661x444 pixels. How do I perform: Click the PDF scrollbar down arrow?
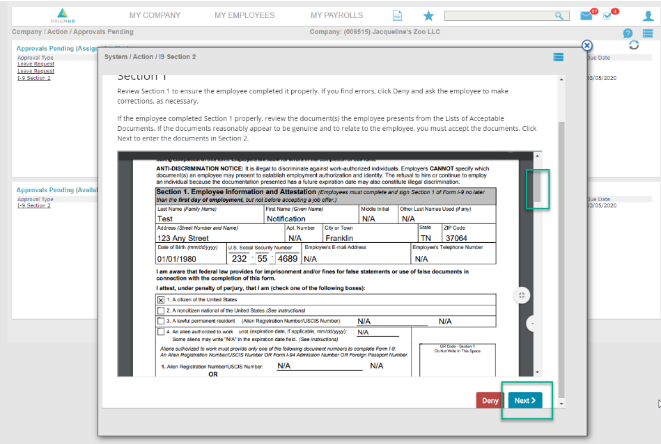pos(537,372)
